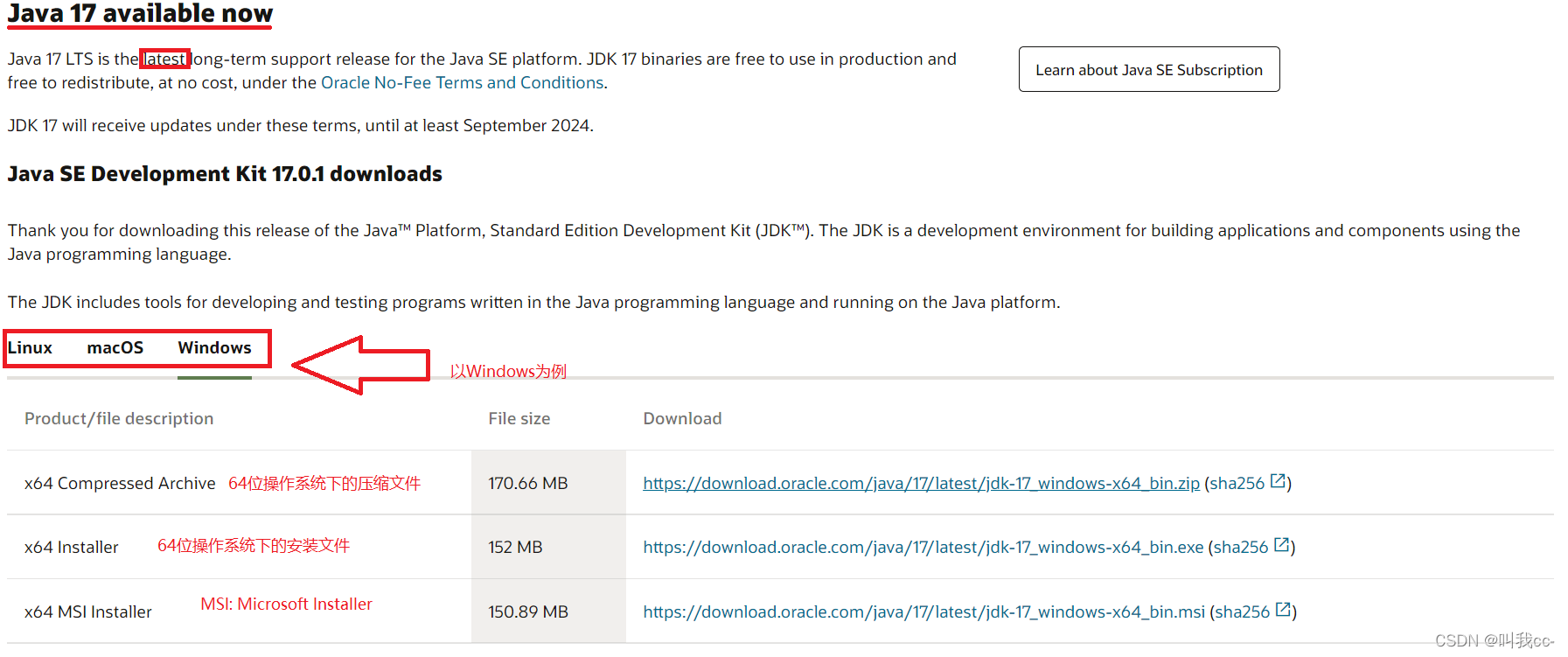Click Learn about Java SE Subscription button

pyautogui.click(x=1149, y=69)
